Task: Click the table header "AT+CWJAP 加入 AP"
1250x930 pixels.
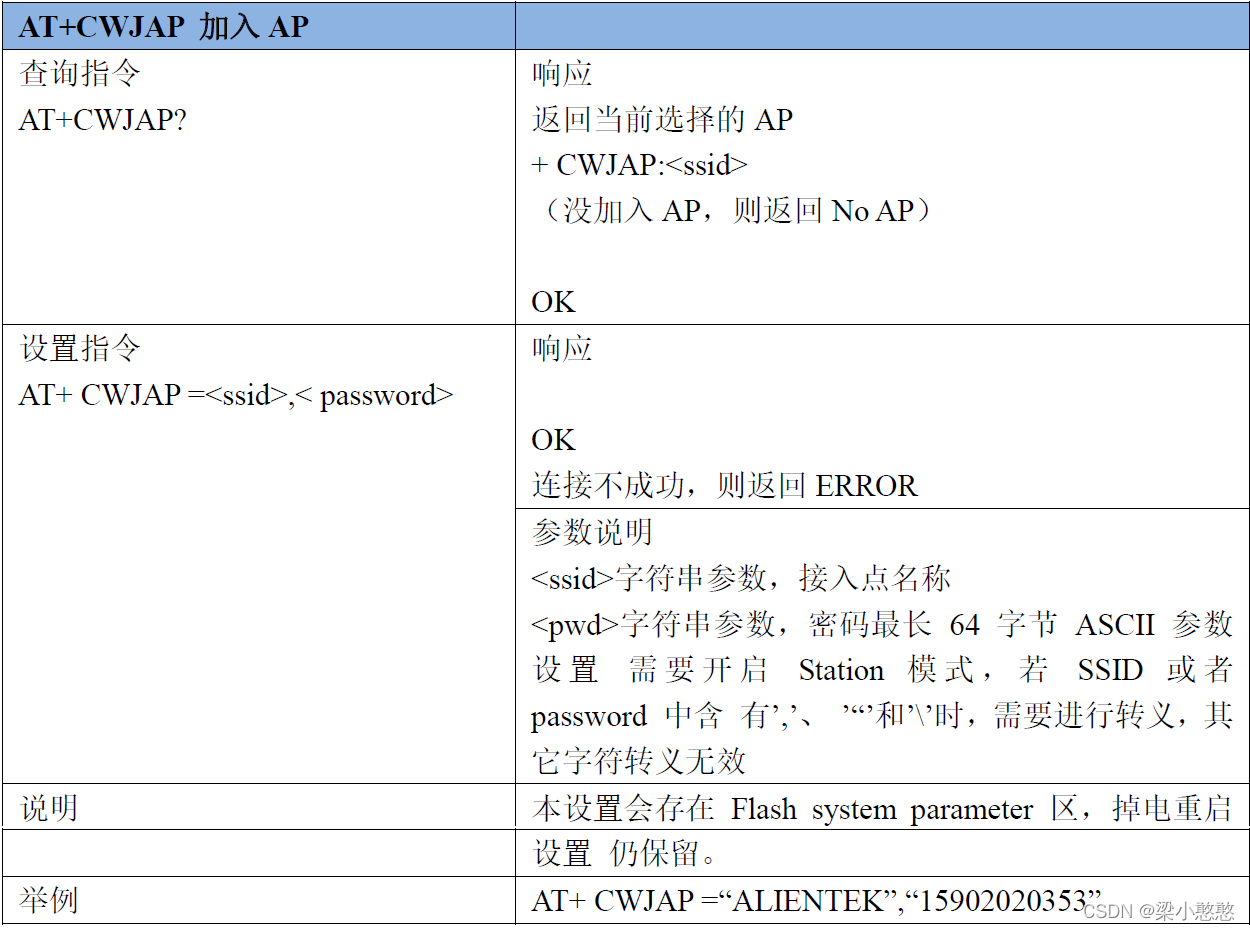Action: pos(164,27)
